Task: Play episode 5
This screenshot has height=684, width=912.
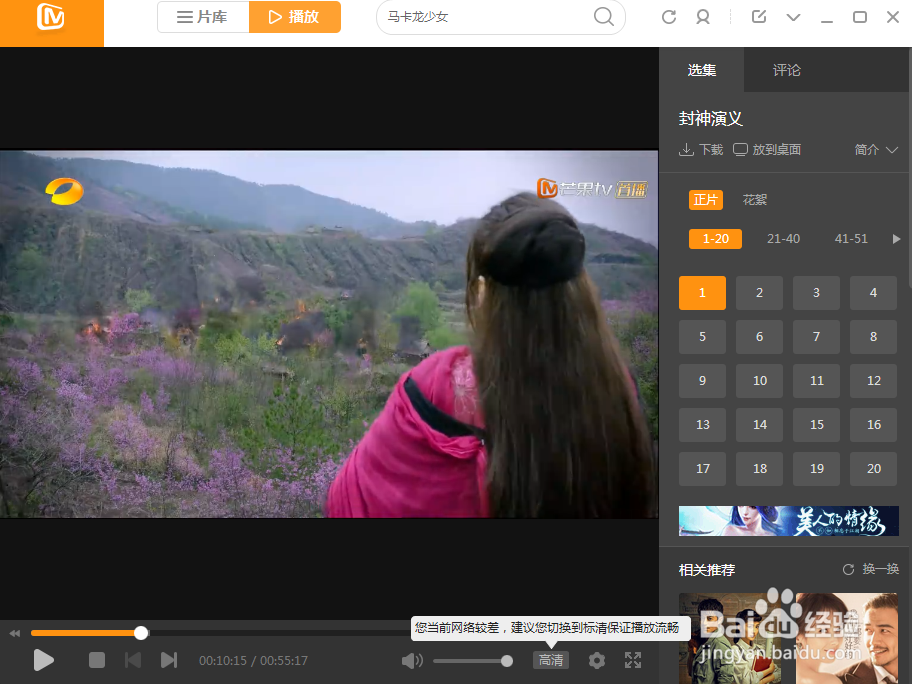Action: 702,337
